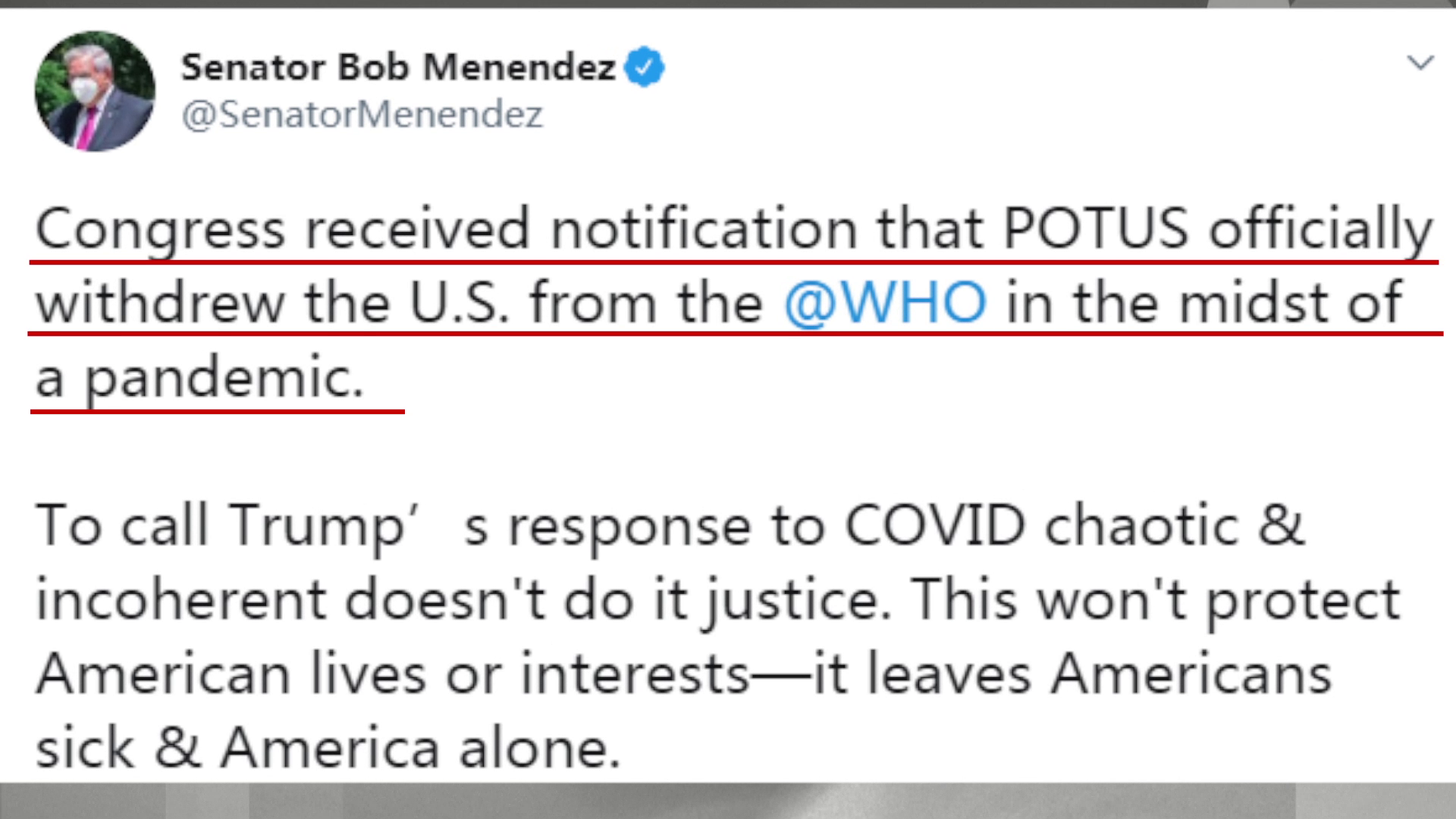Click the blue verified checkmark badge
This screenshot has width=1456, height=819.
coord(644,67)
